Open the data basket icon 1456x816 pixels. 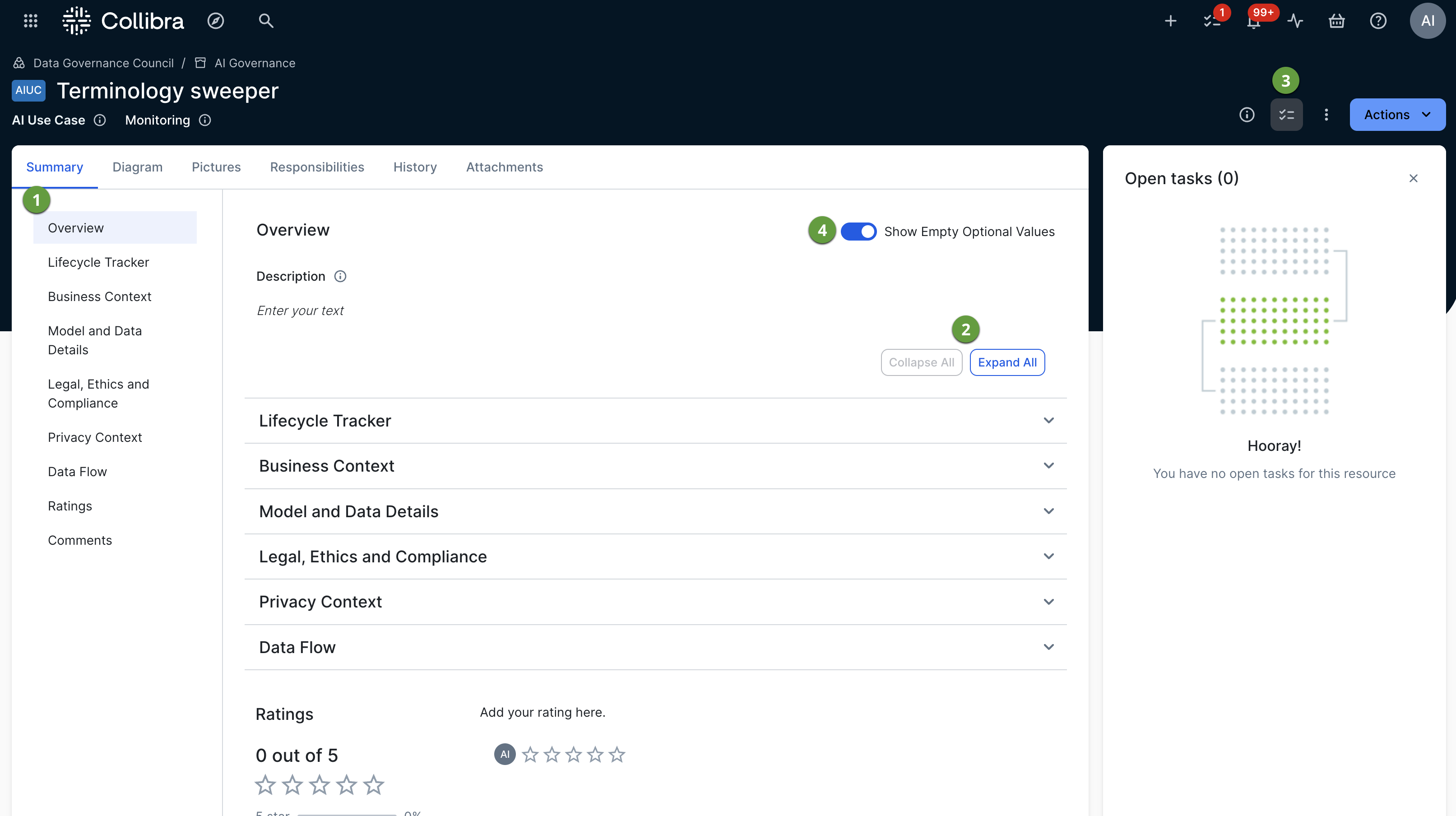tap(1336, 21)
